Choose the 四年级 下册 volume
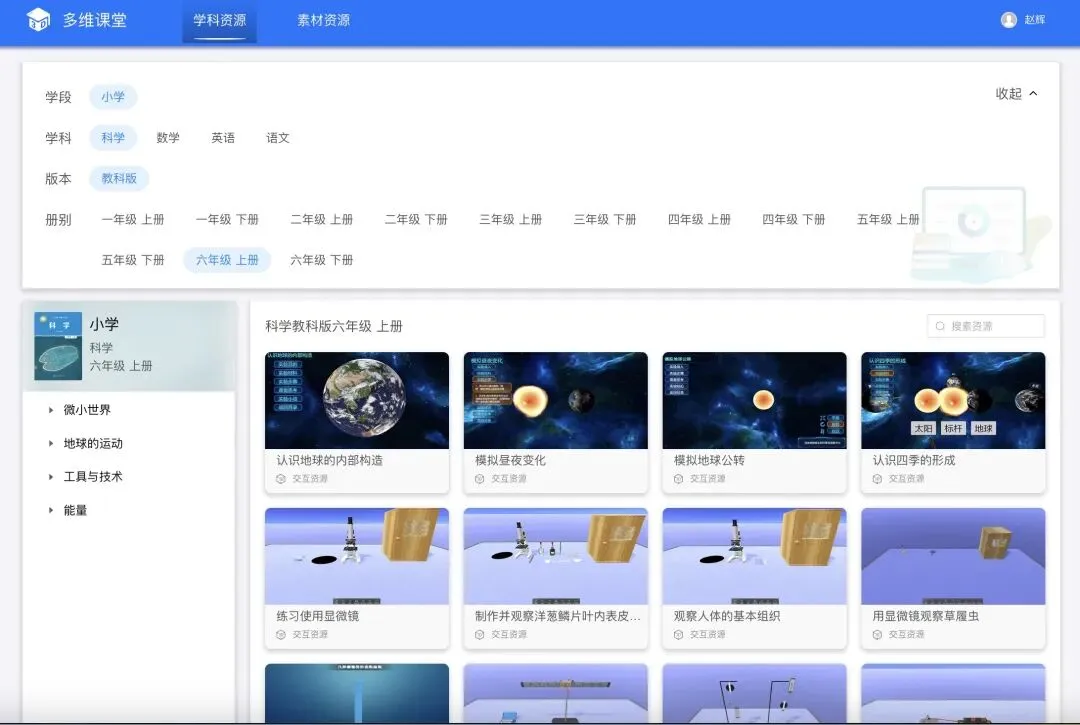 [x=793, y=220]
